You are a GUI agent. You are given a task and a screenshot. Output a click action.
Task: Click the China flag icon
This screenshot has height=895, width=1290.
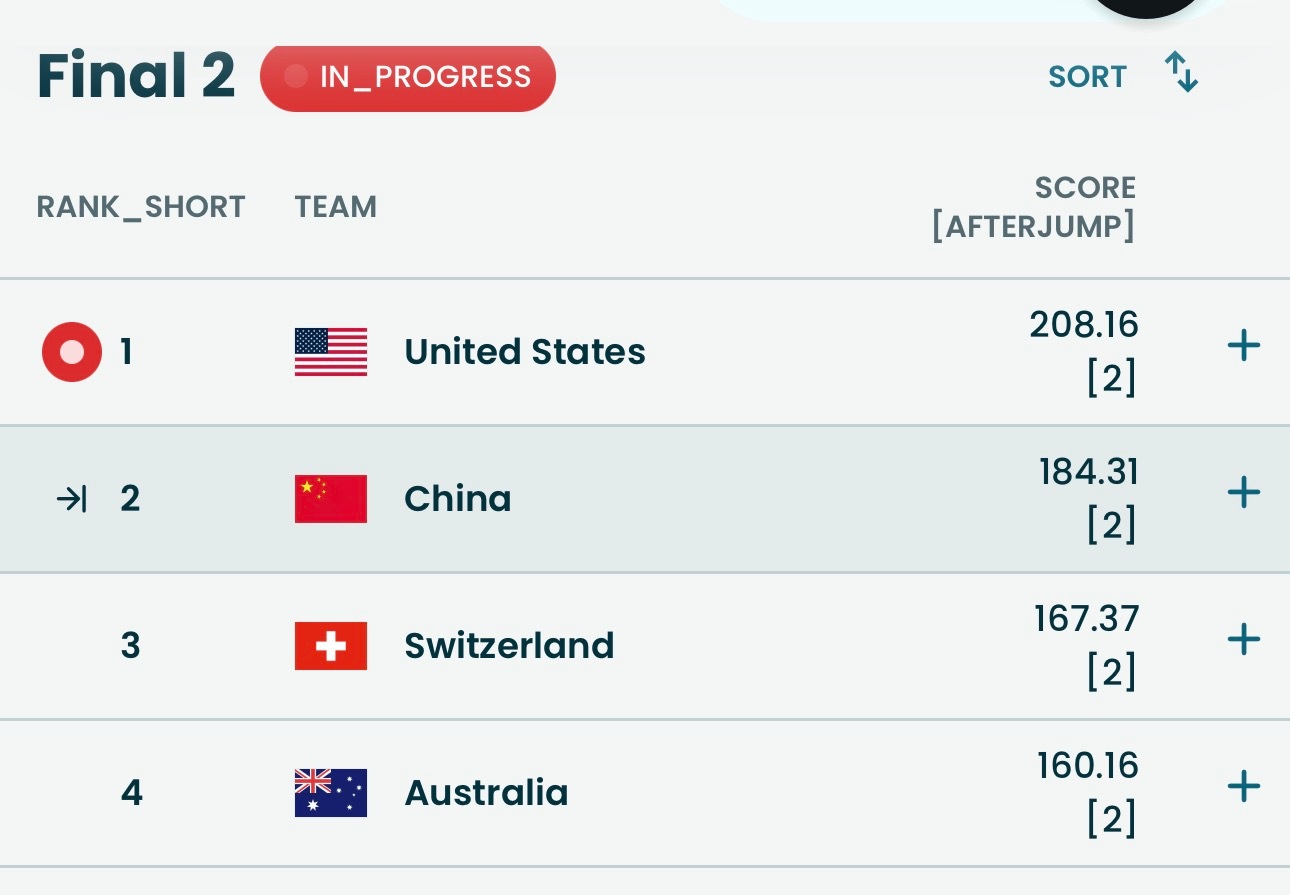coord(330,499)
